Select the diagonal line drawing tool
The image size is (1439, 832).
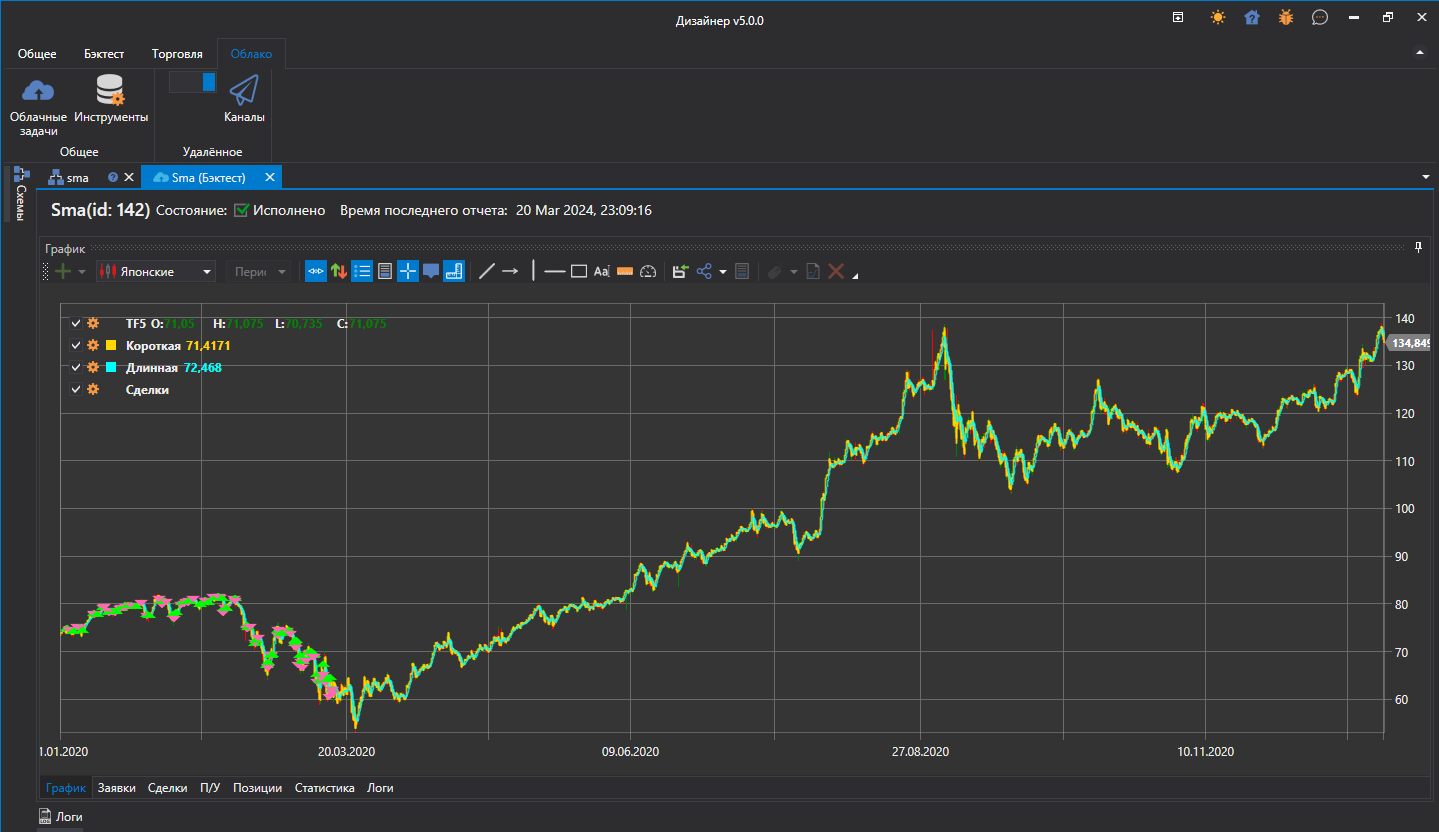click(487, 271)
